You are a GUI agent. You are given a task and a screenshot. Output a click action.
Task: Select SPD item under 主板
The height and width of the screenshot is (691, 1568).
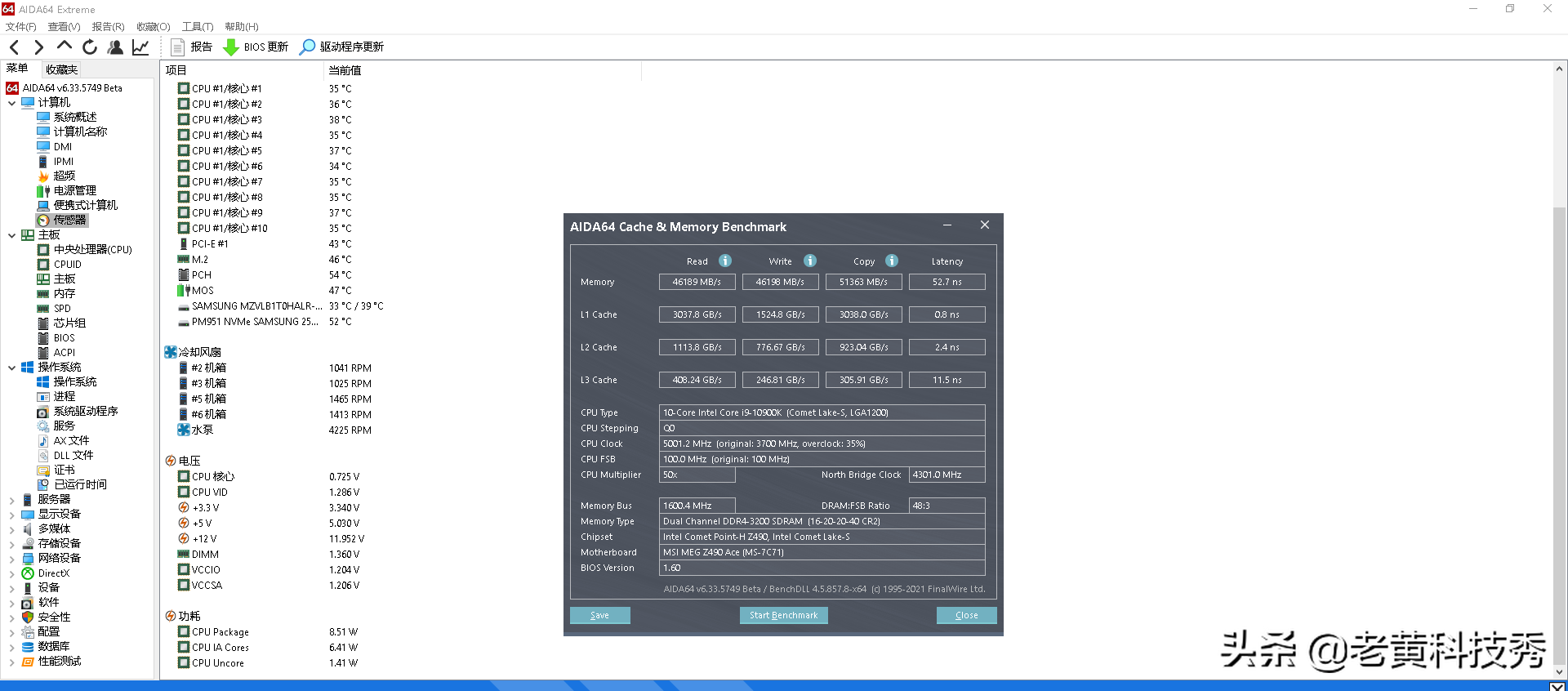pyautogui.click(x=54, y=308)
